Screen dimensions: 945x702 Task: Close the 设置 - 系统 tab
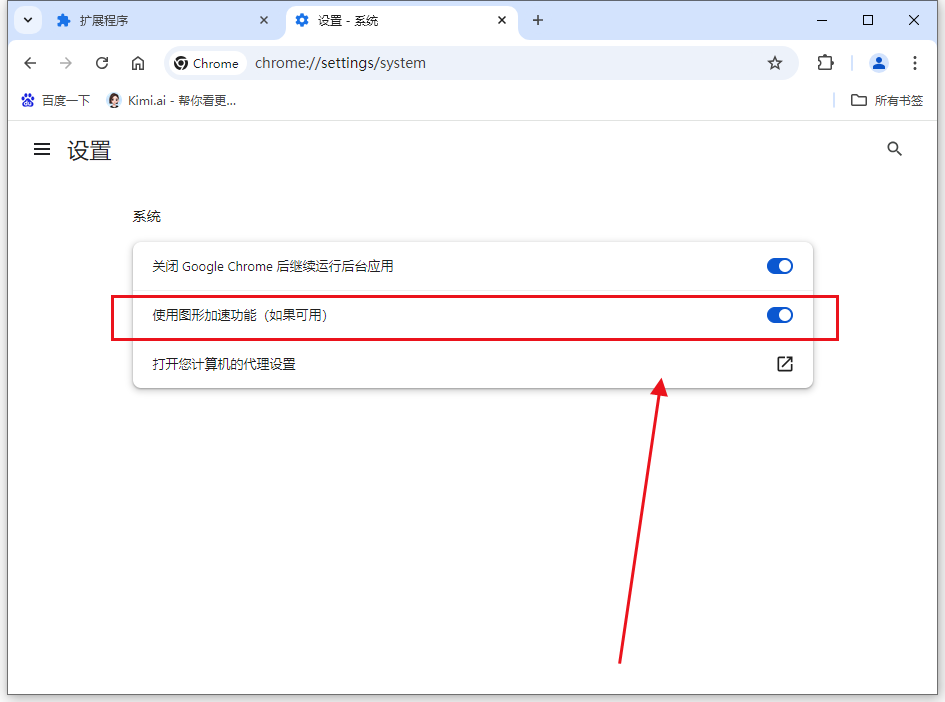501,20
